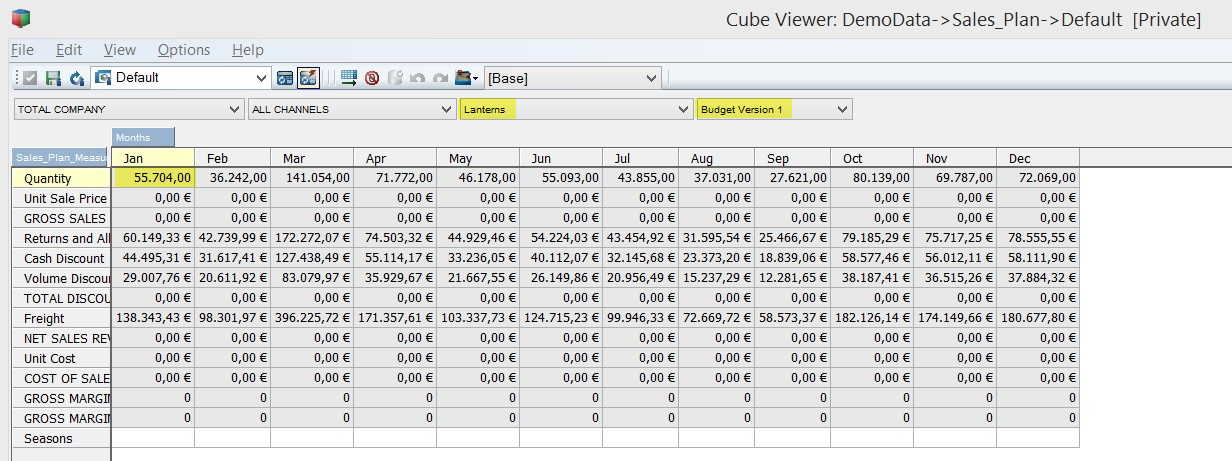Click the Suppress Zeros toolbar icon
Screen dimensions: 1232x461
pyautogui.click(x=285, y=78)
